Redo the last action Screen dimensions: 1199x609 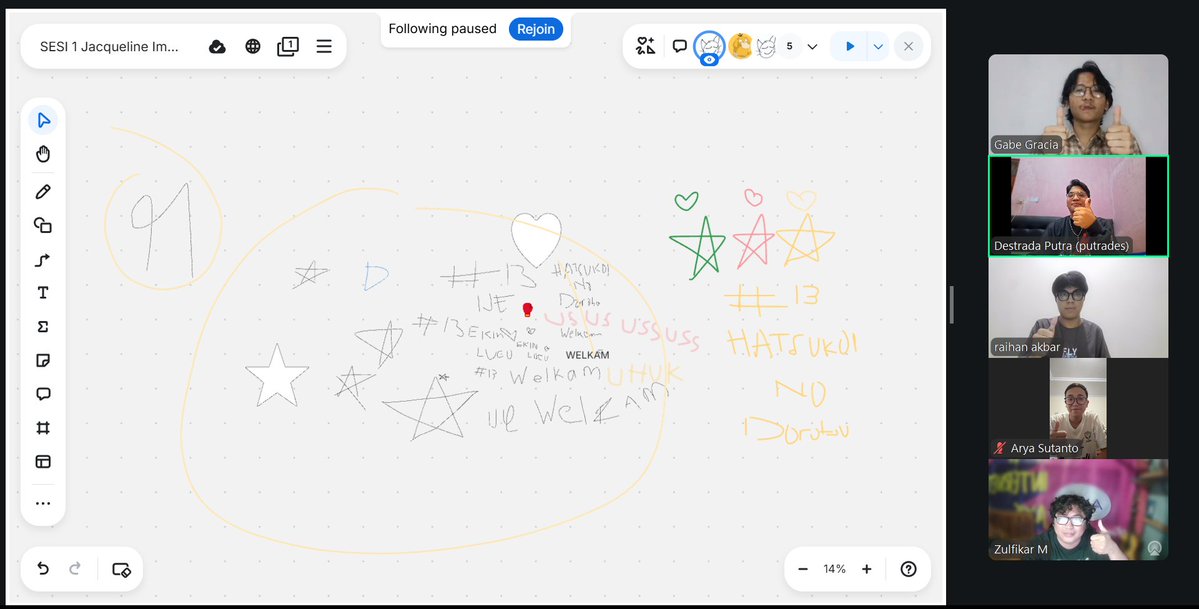(75, 569)
